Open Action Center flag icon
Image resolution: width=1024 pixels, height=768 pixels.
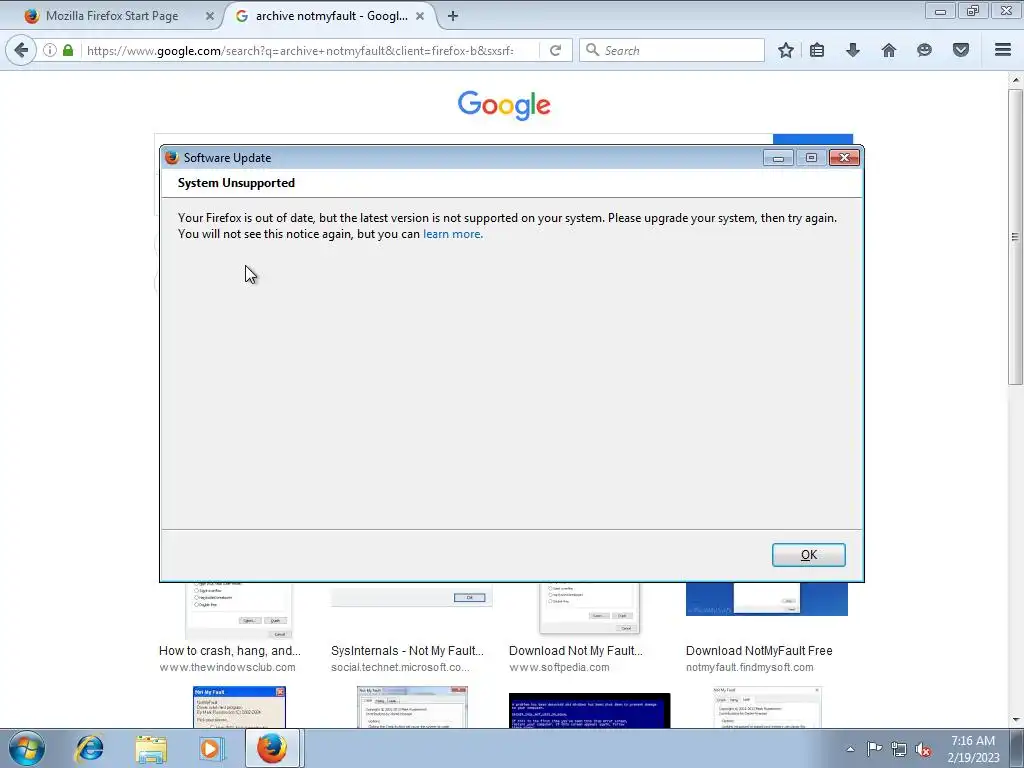pyautogui.click(x=874, y=748)
